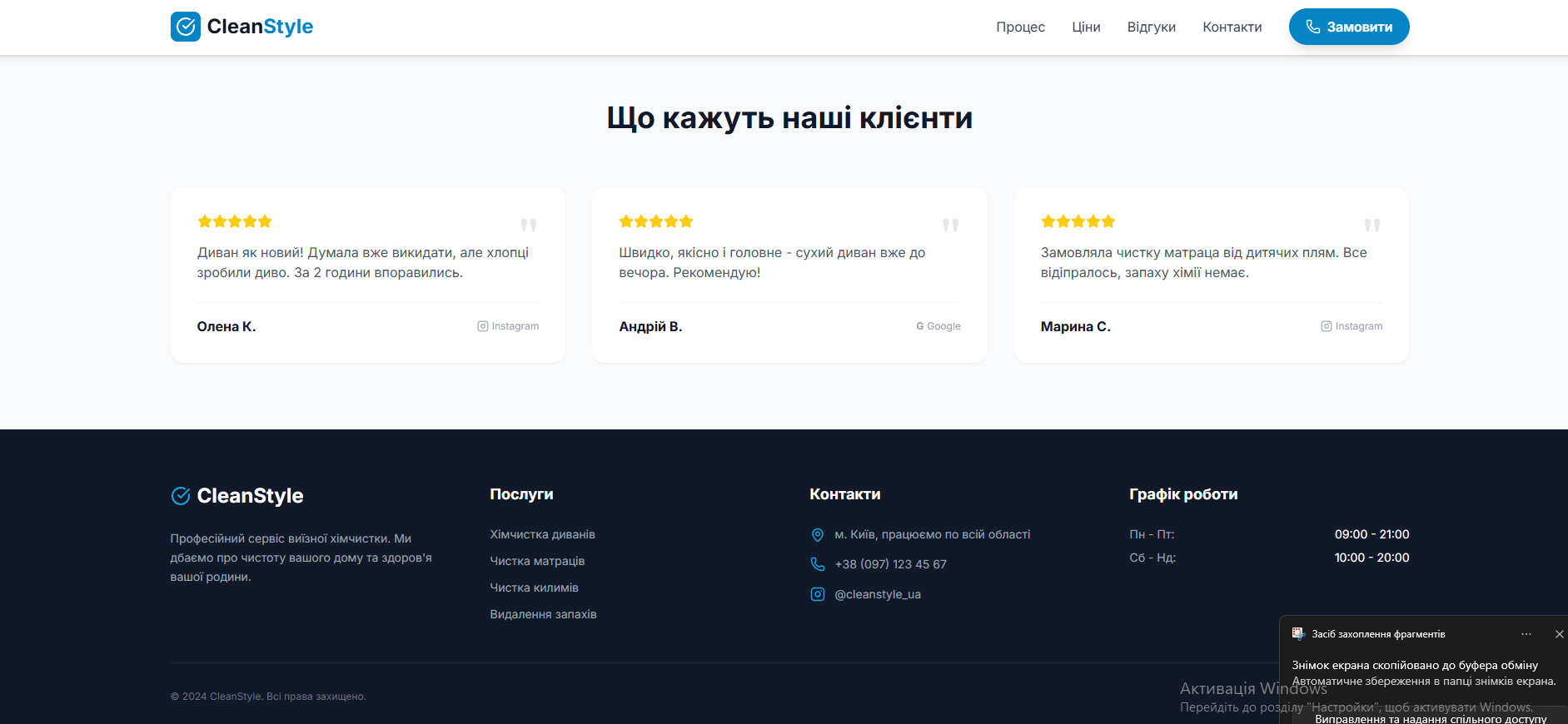Click the Instagram icon on Олена К. review

pos(483,326)
